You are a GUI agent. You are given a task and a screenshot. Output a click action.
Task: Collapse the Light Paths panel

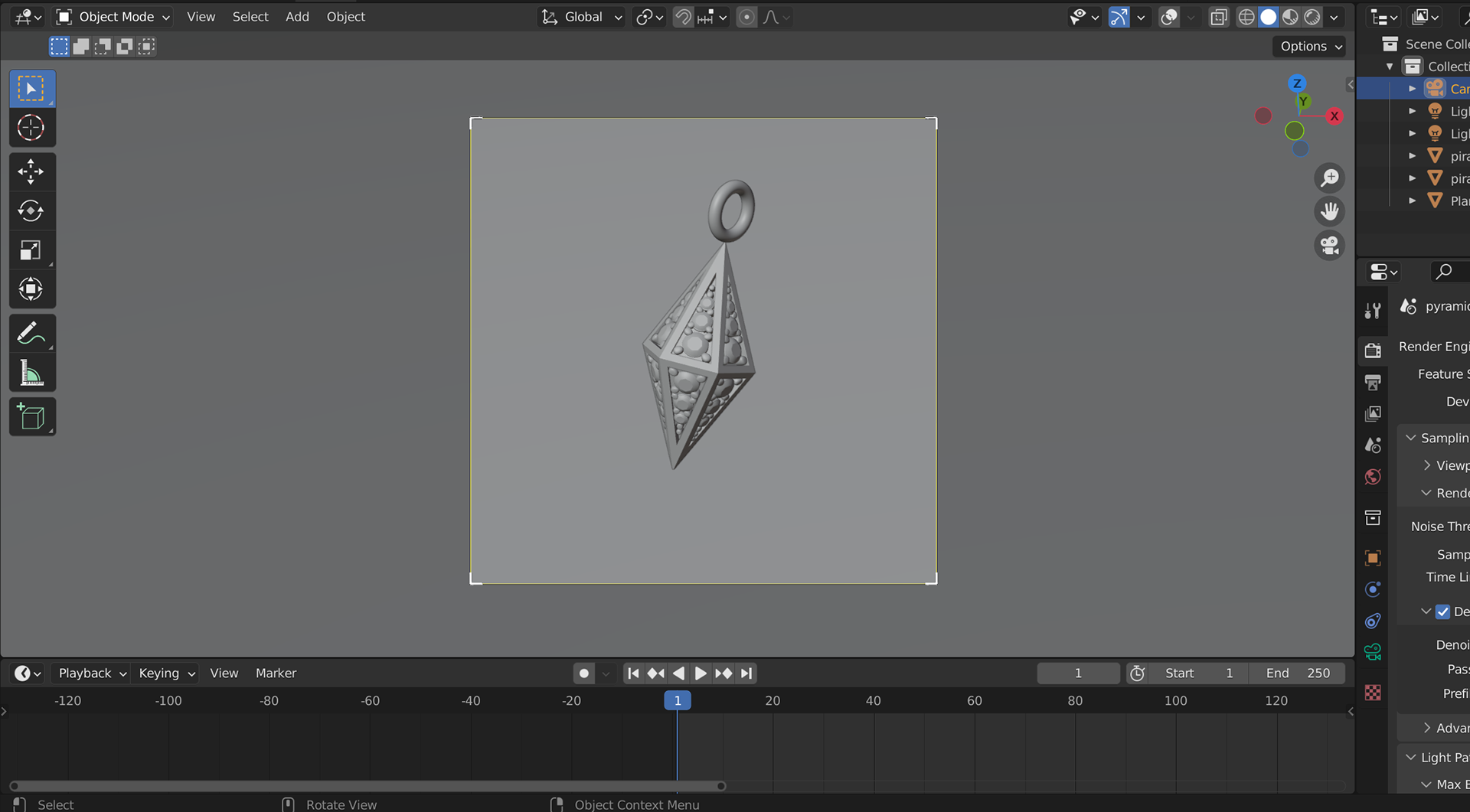tap(1410, 757)
